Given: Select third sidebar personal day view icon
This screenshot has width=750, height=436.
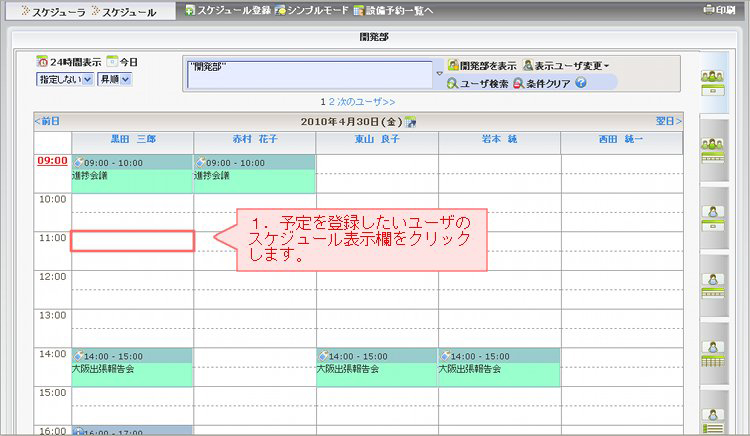Looking at the screenshot, I should (x=713, y=218).
